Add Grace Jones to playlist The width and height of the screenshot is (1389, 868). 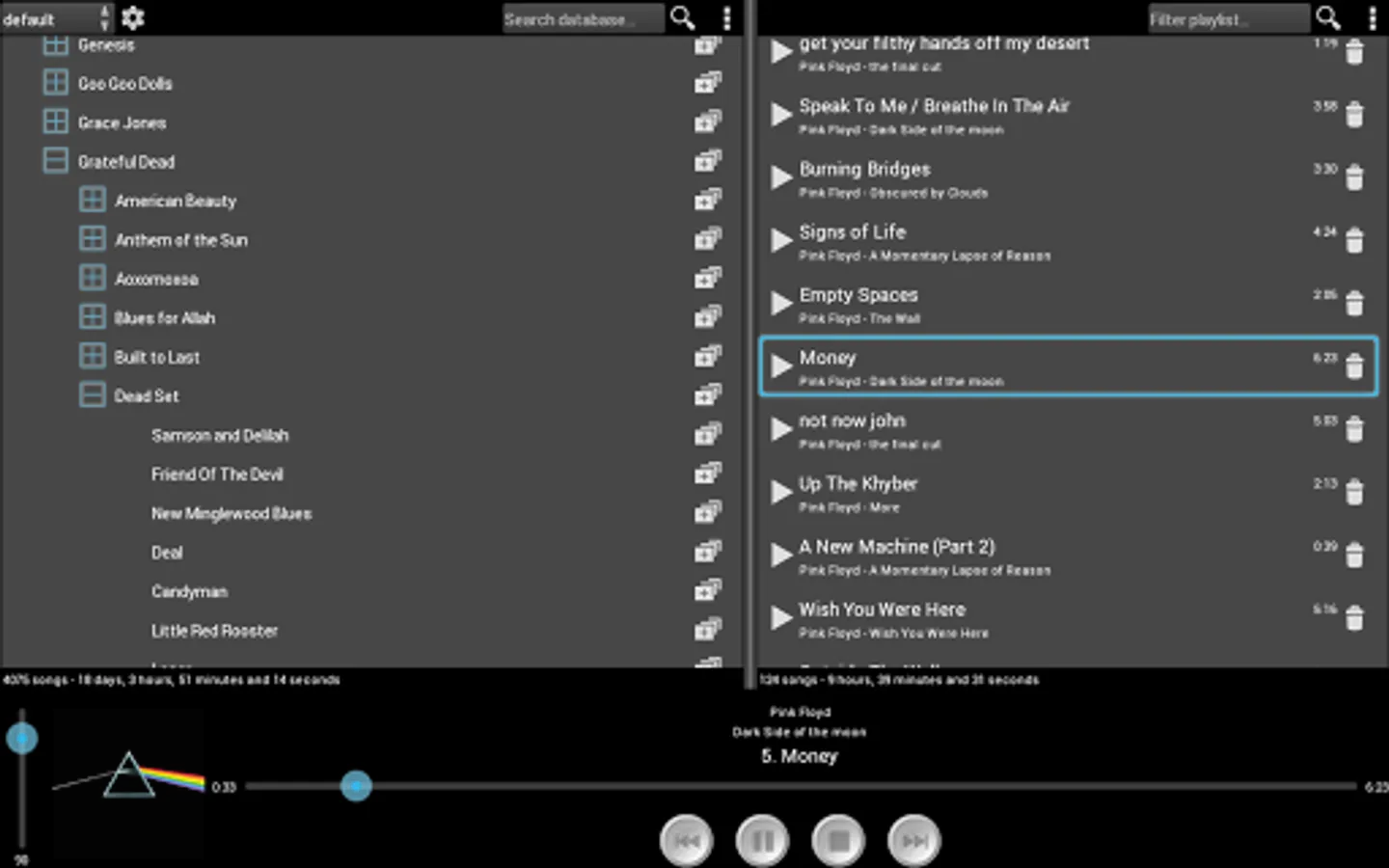point(708,122)
